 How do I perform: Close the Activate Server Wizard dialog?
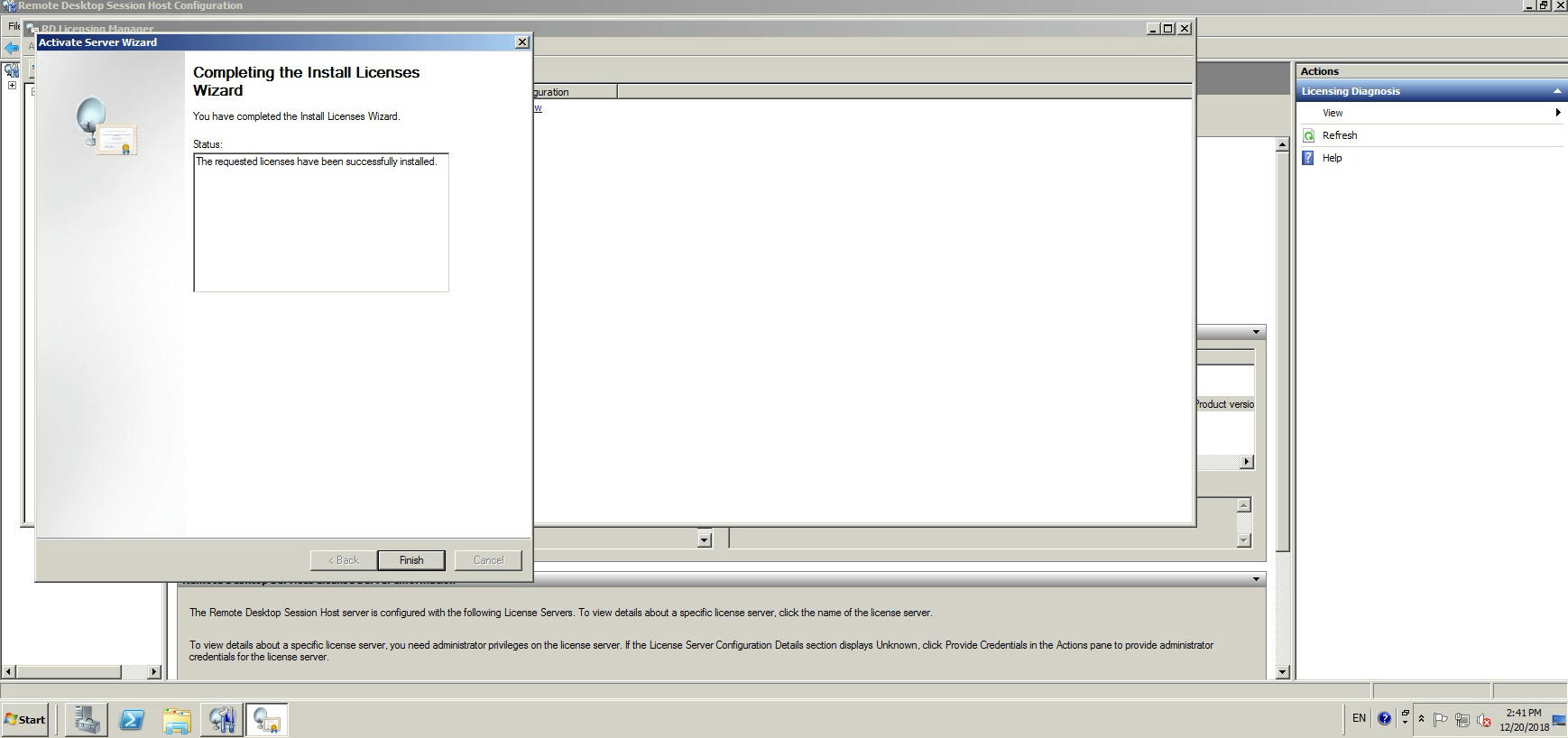521,42
